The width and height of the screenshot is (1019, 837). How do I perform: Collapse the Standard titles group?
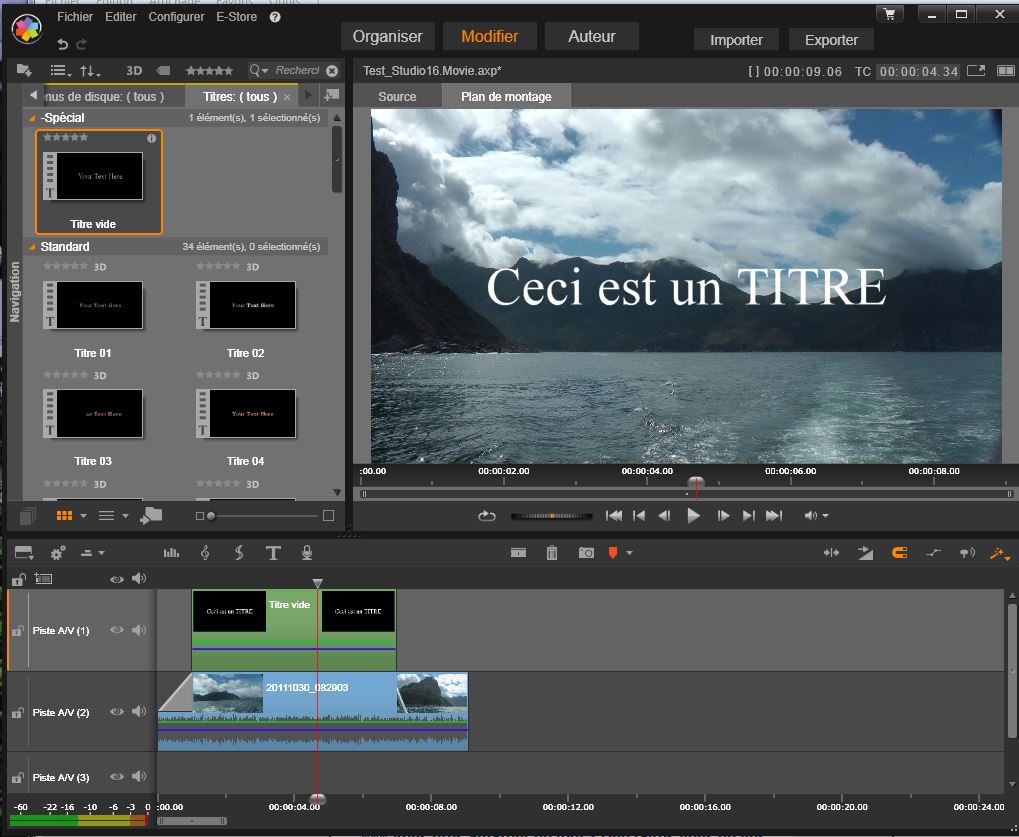(32, 247)
